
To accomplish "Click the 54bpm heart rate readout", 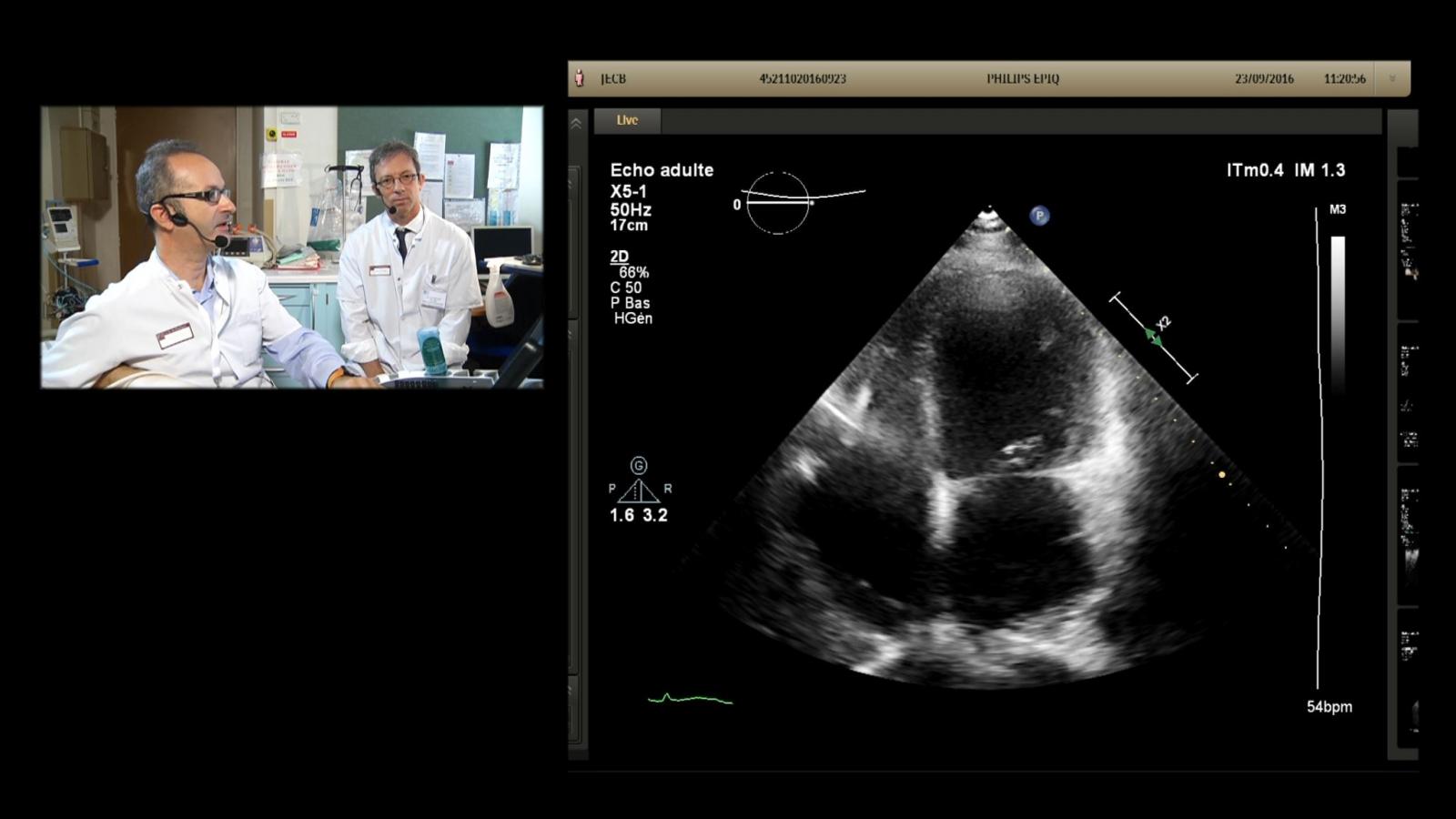I will tap(1329, 707).
